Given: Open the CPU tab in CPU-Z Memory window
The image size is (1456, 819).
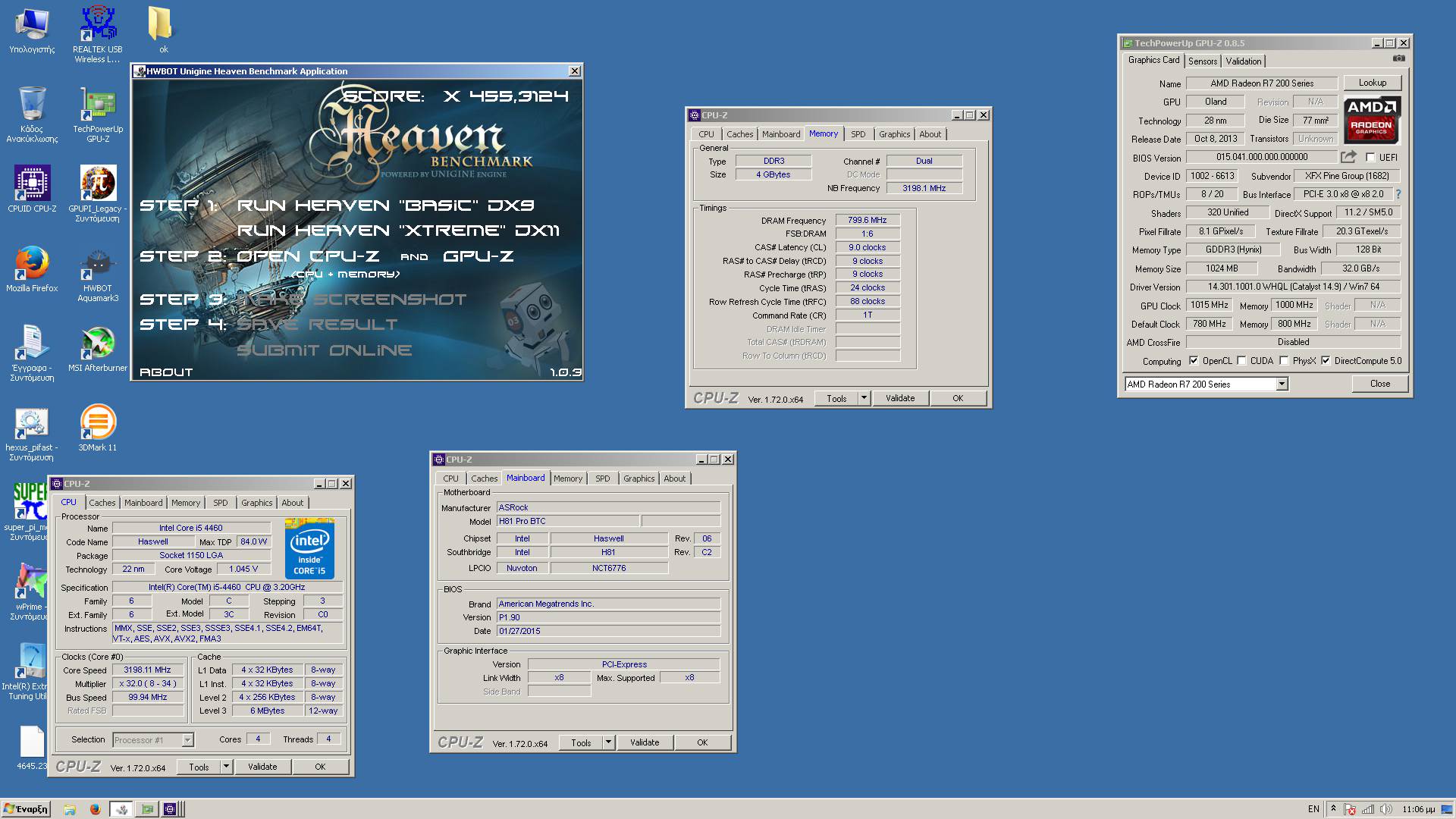Looking at the screenshot, I should (706, 134).
